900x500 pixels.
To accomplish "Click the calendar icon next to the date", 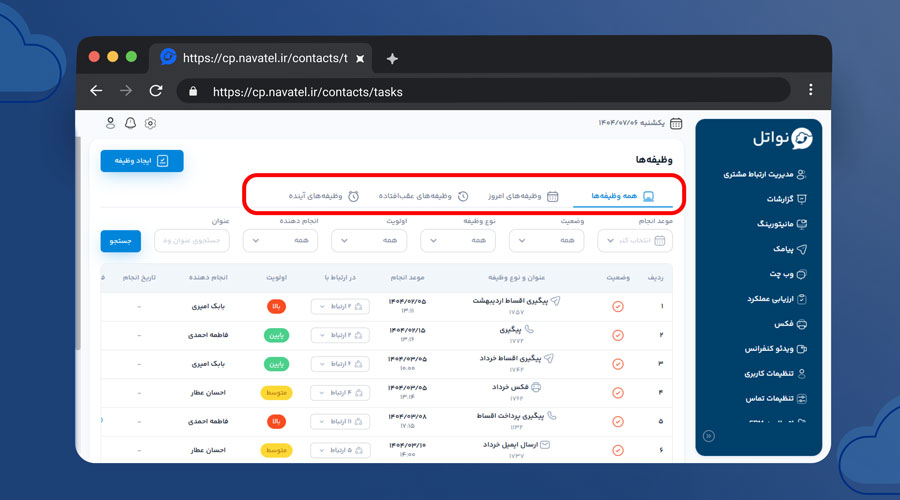I will pos(676,123).
